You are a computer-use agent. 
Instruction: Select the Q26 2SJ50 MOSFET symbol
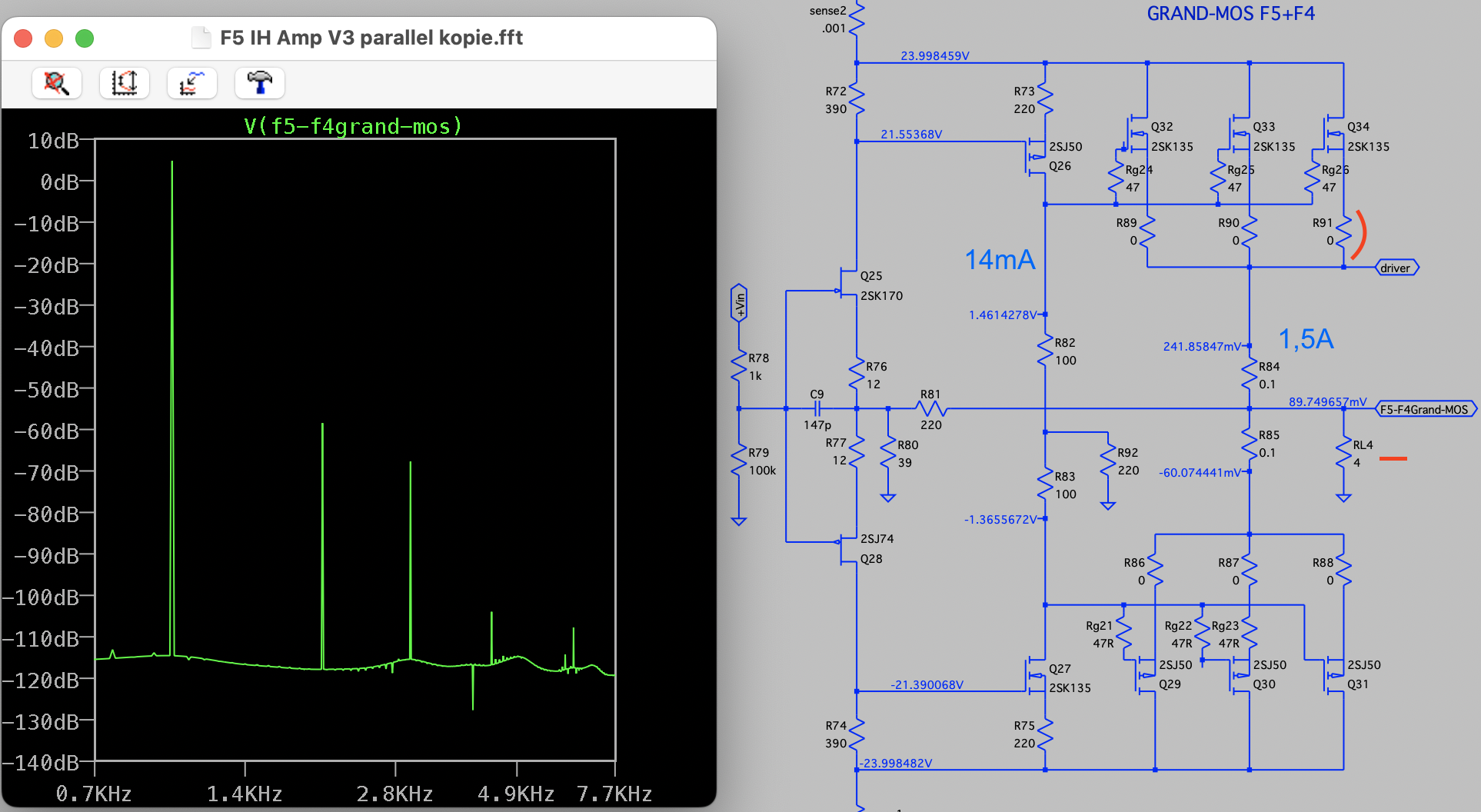[1037, 156]
